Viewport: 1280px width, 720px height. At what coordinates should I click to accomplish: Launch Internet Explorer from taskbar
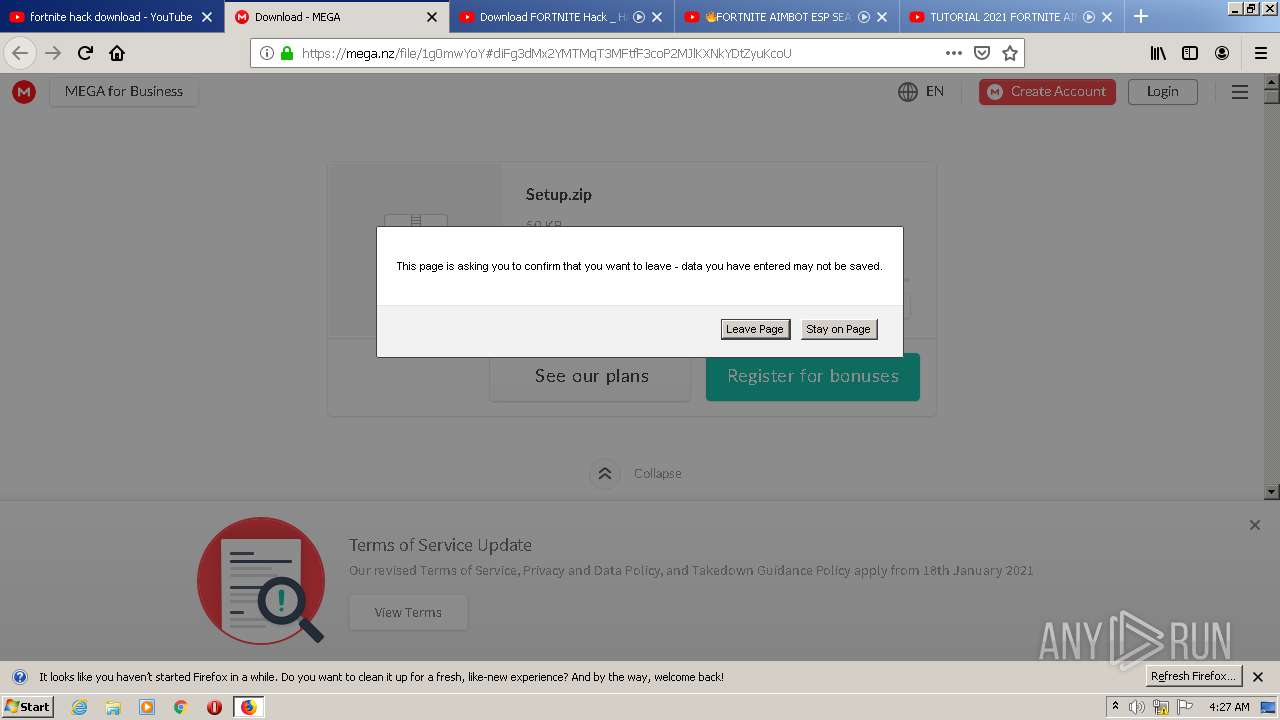(80, 707)
